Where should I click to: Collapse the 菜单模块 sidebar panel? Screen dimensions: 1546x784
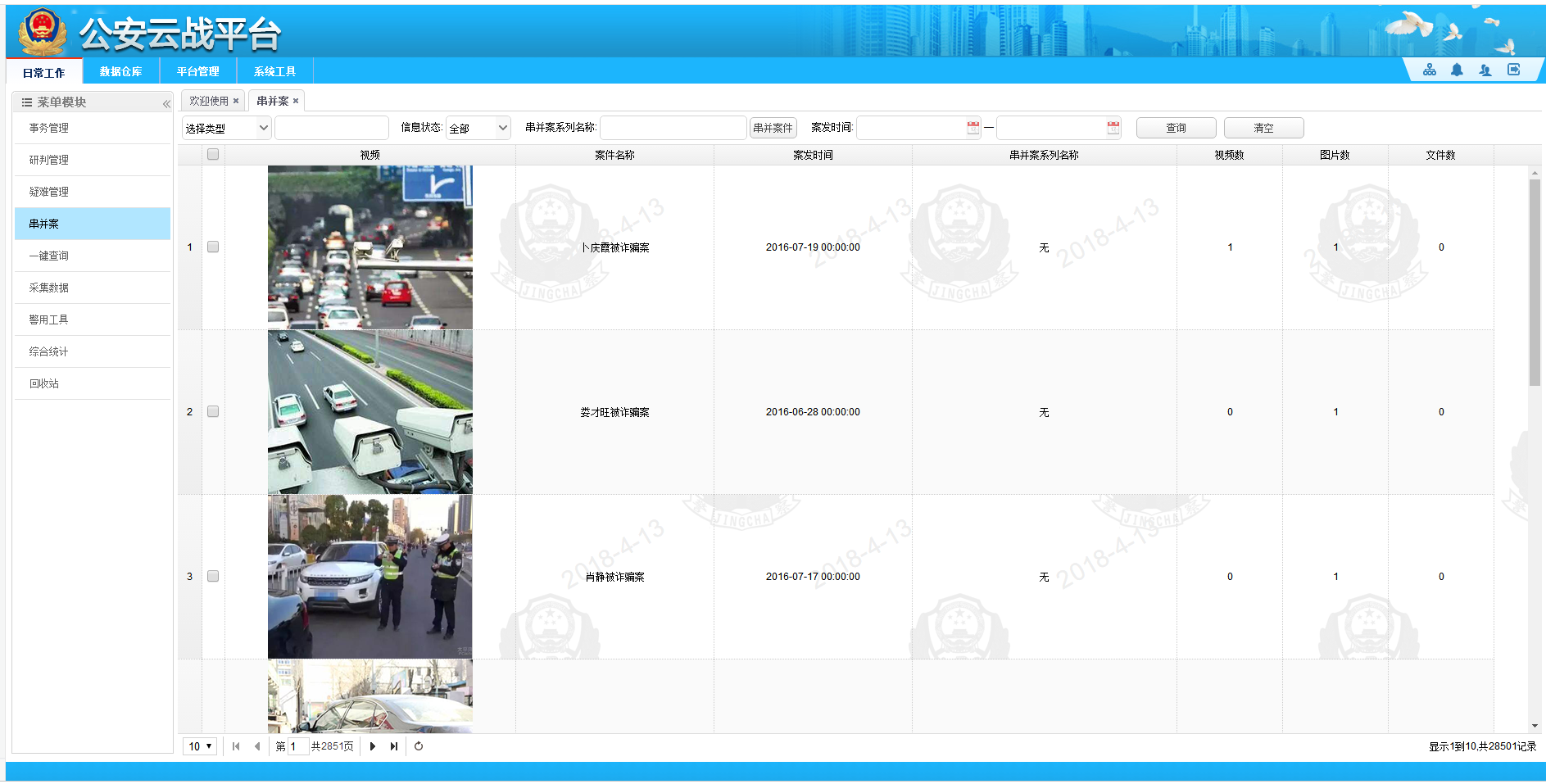tap(166, 103)
